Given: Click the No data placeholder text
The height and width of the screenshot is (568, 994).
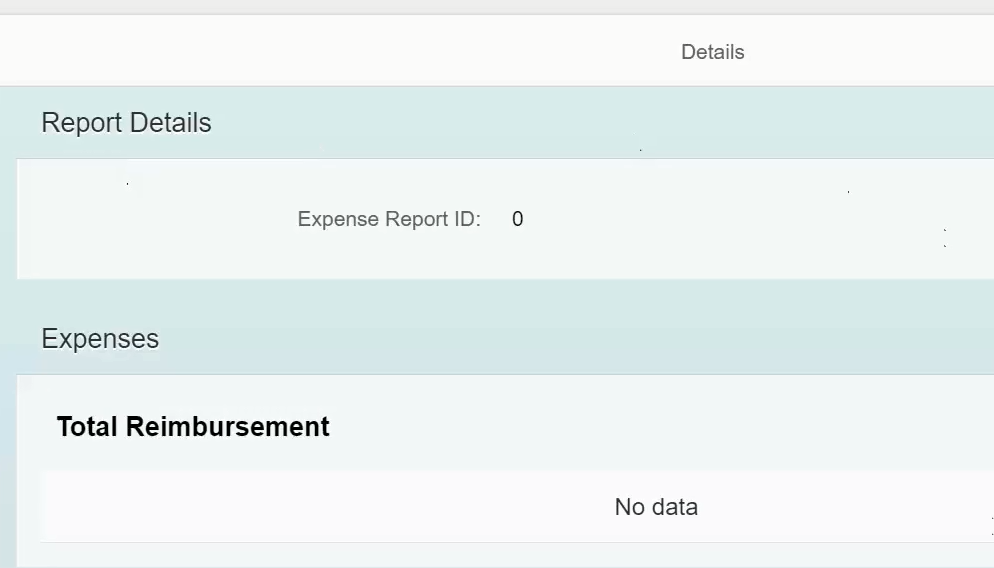Looking at the screenshot, I should [656, 507].
